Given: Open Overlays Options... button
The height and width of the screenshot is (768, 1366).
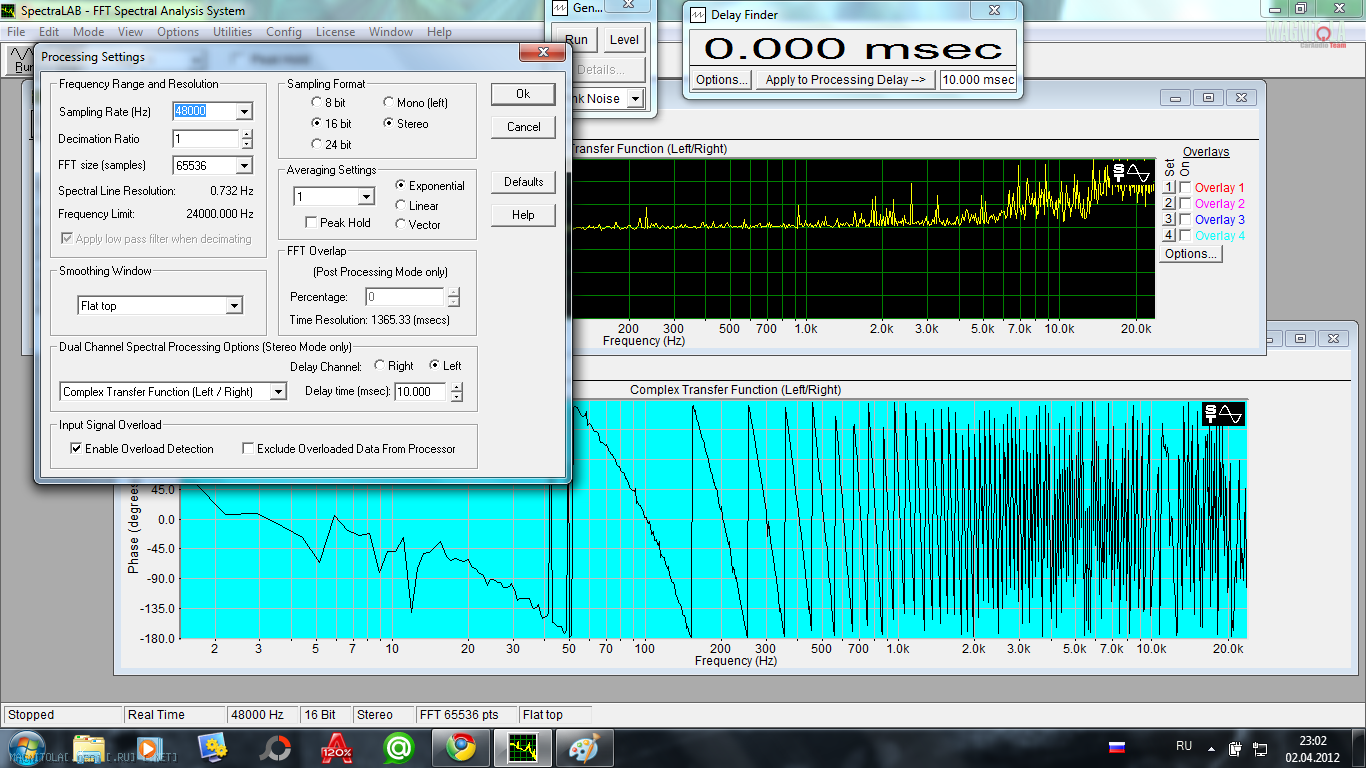Looking at the screenshot, I should (x=1191, y=254).
